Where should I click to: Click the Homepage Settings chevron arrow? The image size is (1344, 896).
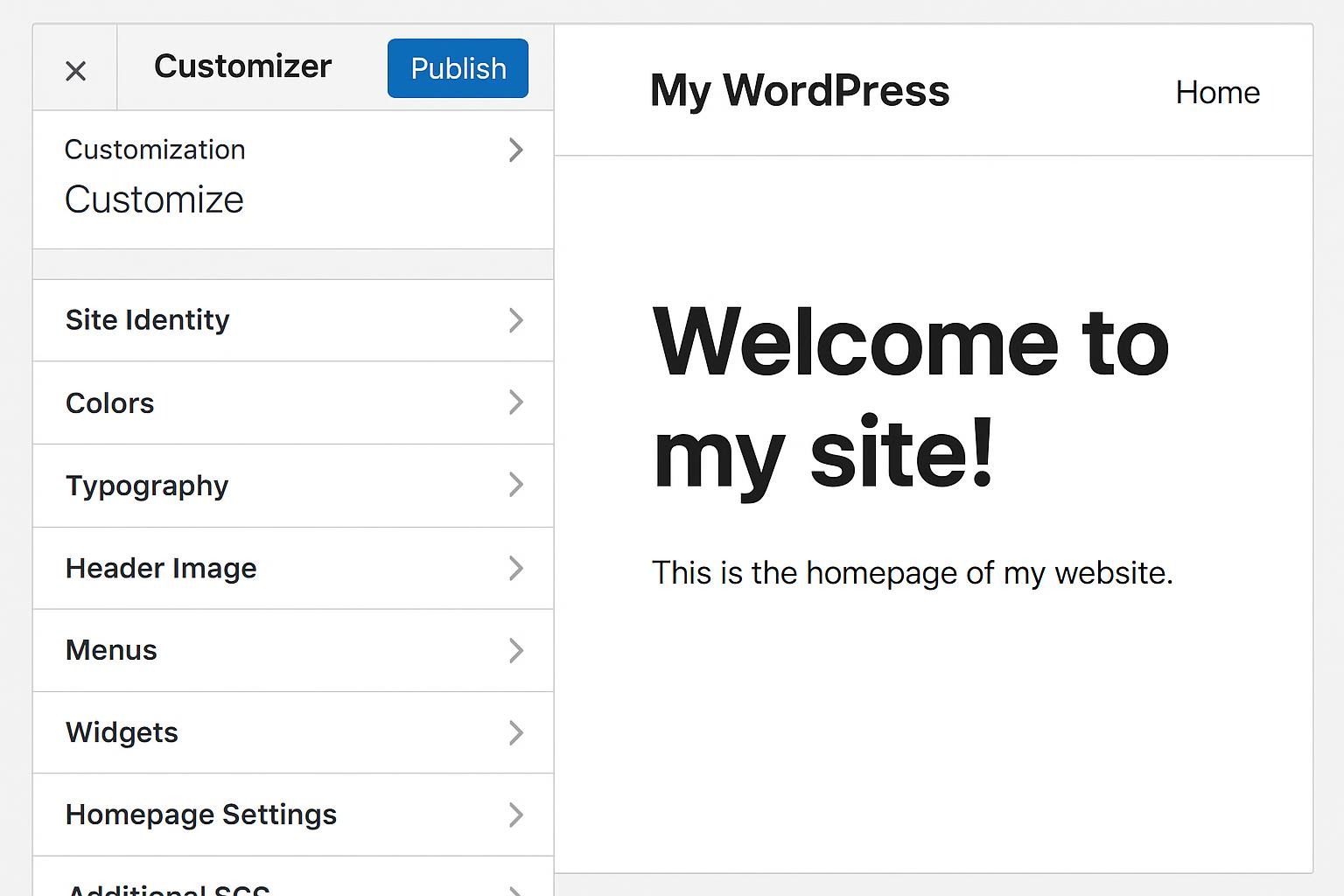[x=515, y=815]
